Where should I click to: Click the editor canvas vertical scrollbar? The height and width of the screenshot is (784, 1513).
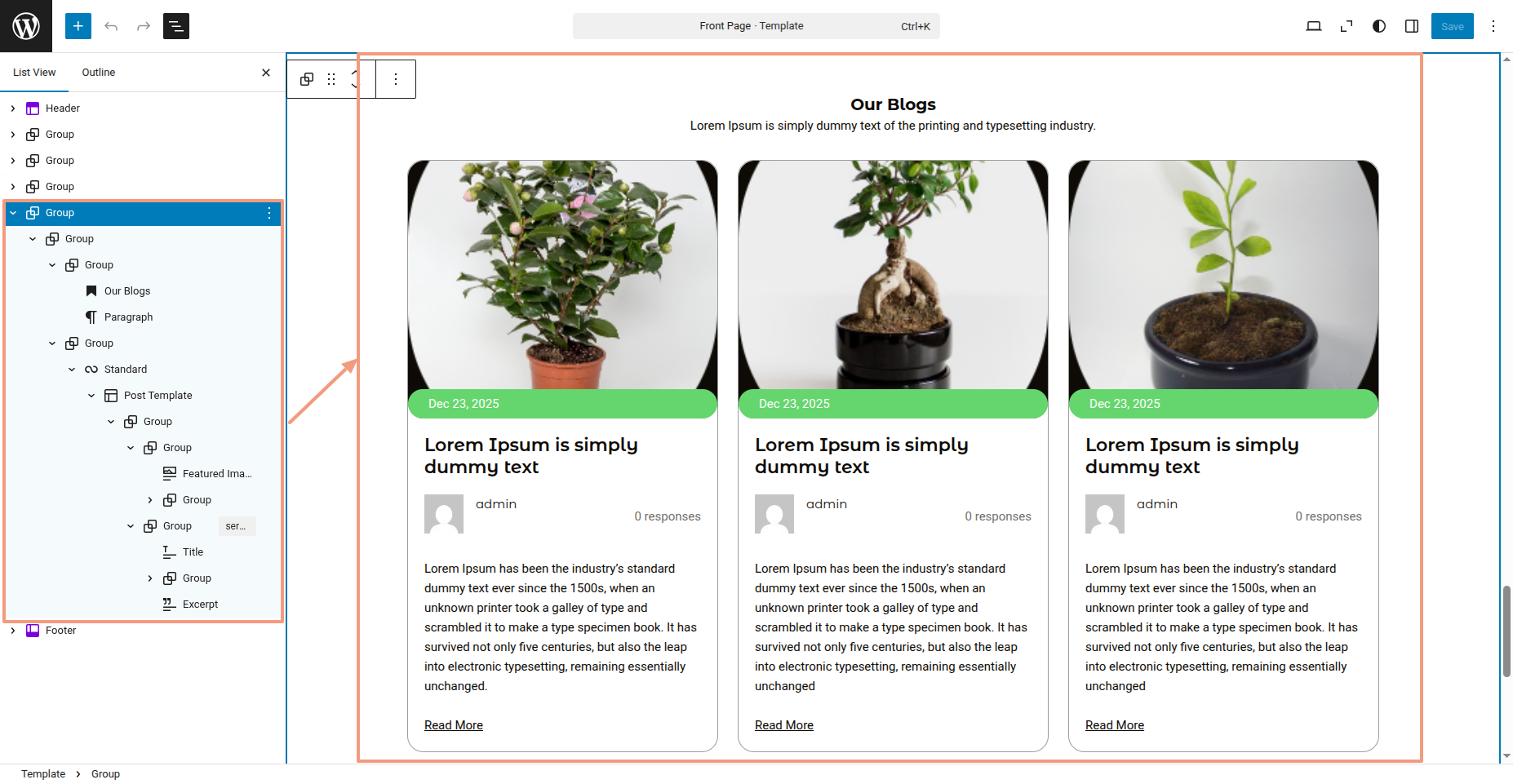coord(1506,631)
